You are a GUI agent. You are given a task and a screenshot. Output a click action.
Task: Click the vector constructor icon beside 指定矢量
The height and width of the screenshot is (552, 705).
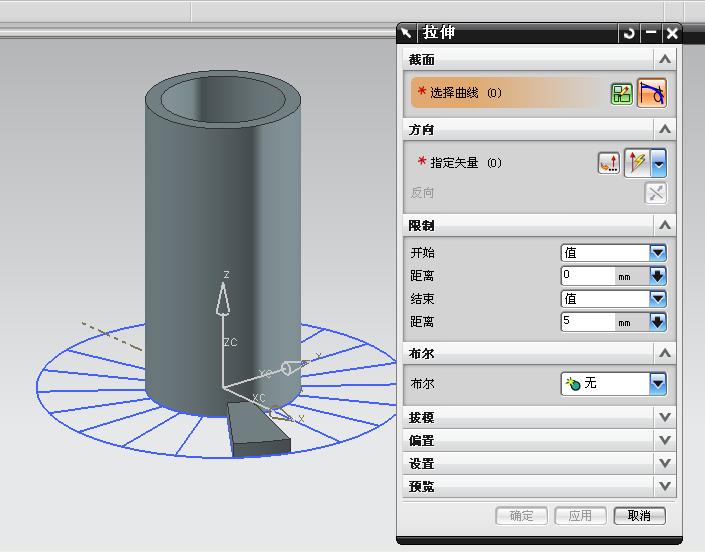(609, 162)
